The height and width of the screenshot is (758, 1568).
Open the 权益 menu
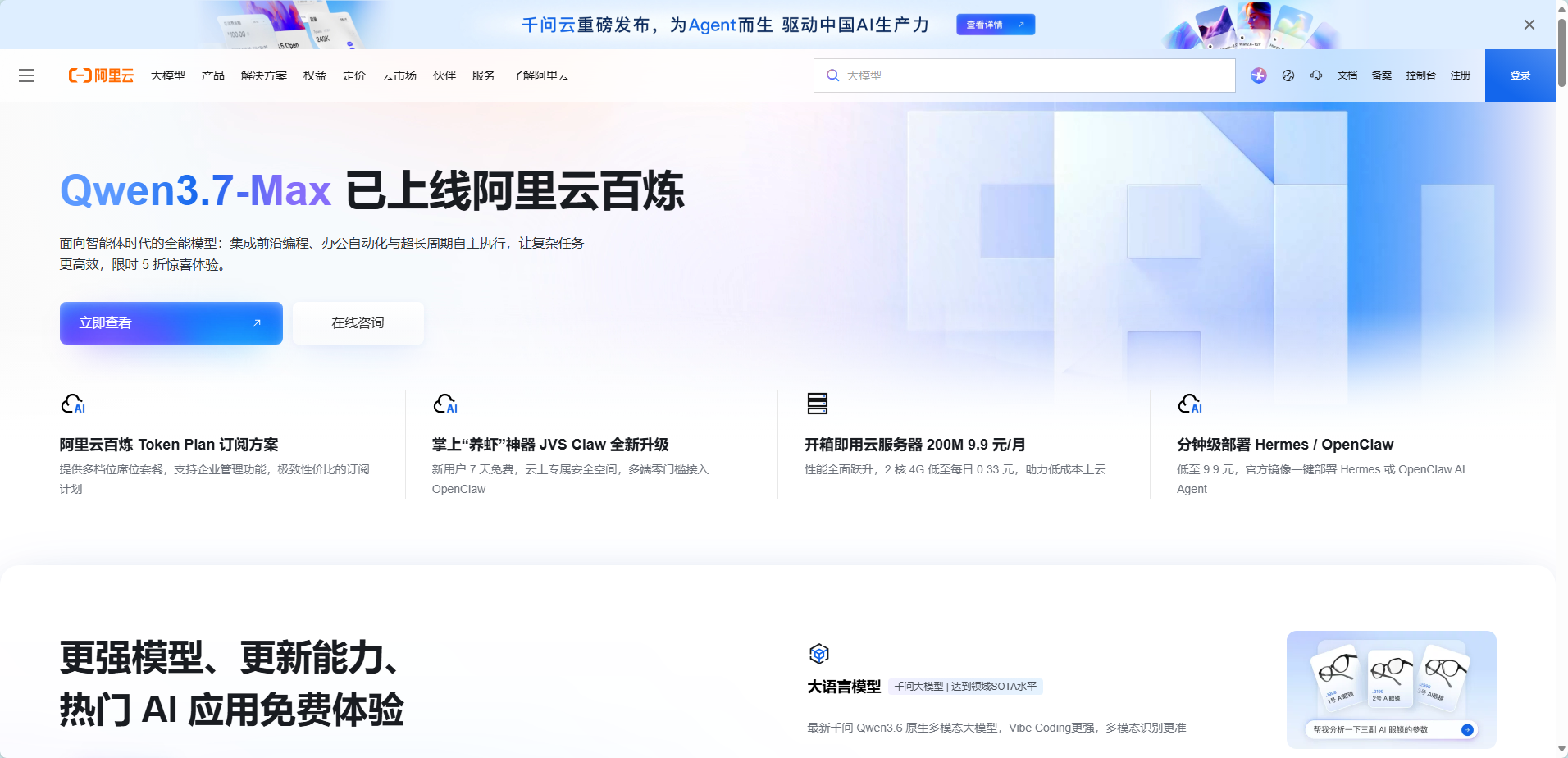(315, 75)
